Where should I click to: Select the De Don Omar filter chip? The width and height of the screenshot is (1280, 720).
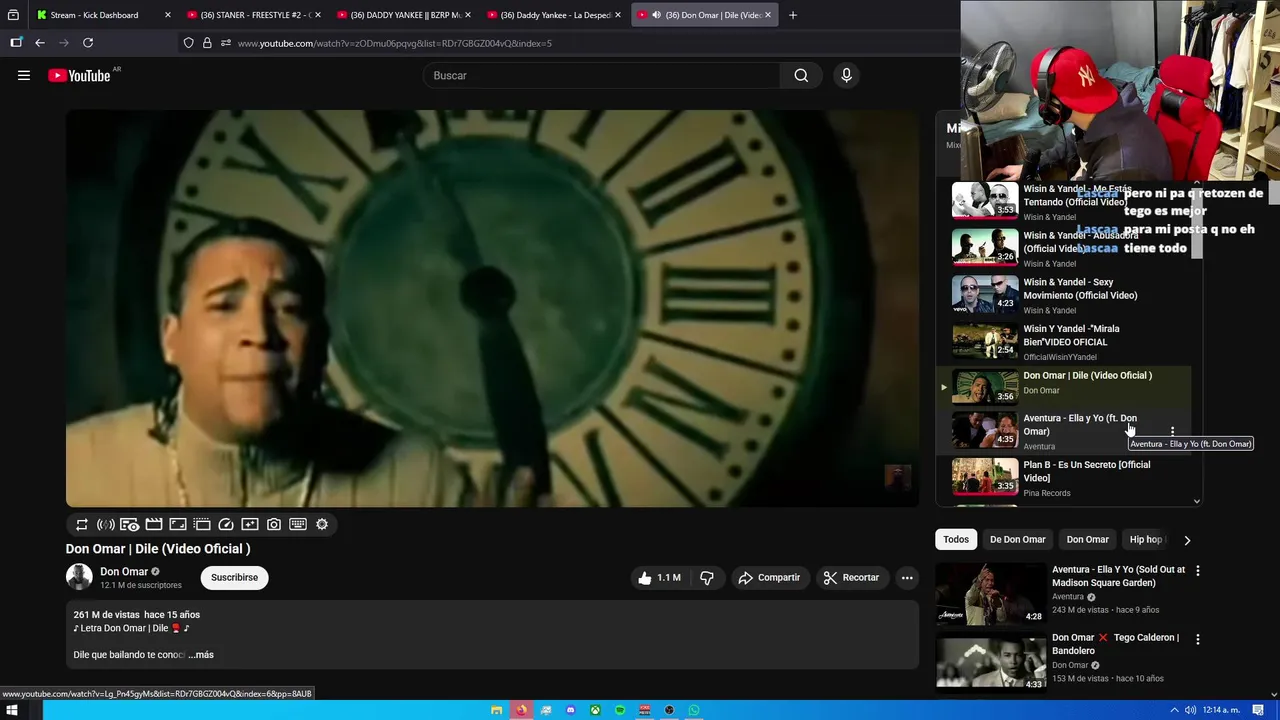coord(1017,539)
